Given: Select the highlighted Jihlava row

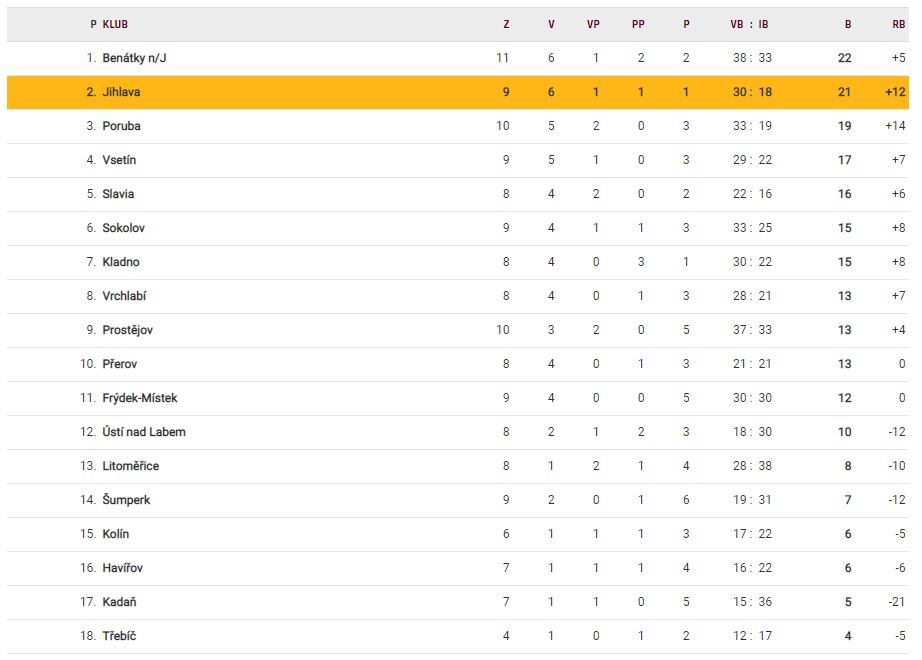Looking at the screenshot, I should pyautogui.click(x=460, y=92).
